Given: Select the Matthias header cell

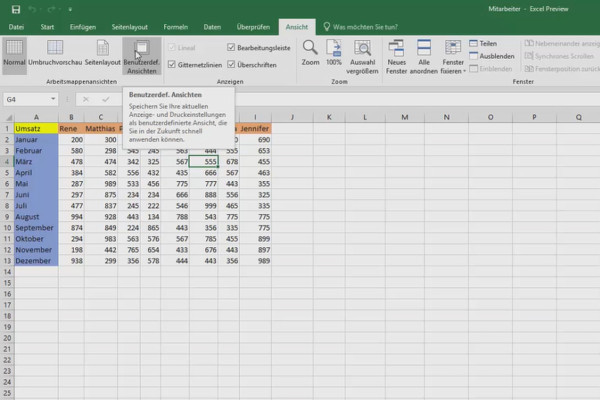Looking at the screenshot, I should [x=101, y=129].
